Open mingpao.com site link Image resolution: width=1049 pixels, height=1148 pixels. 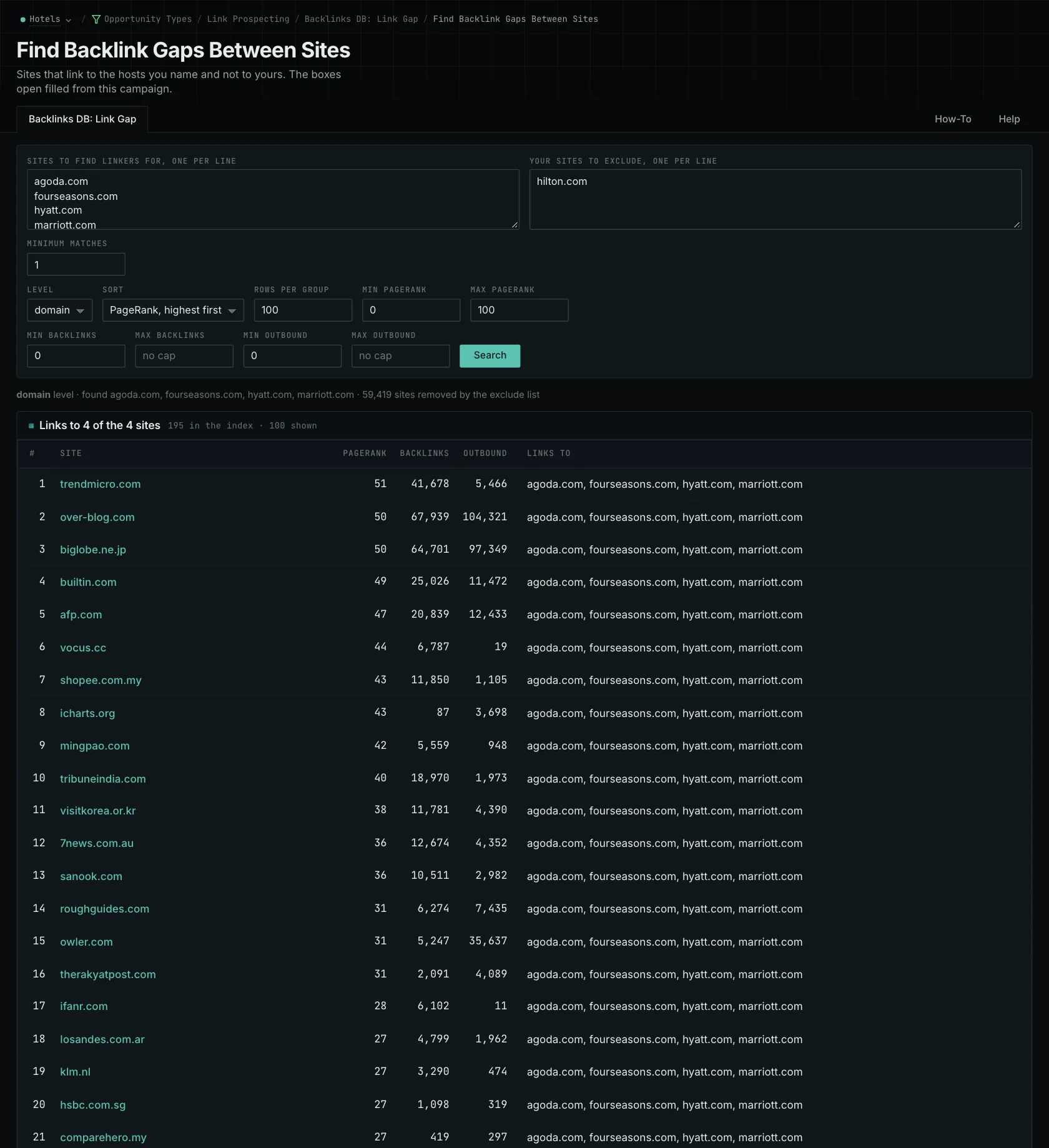pos(95,746)
